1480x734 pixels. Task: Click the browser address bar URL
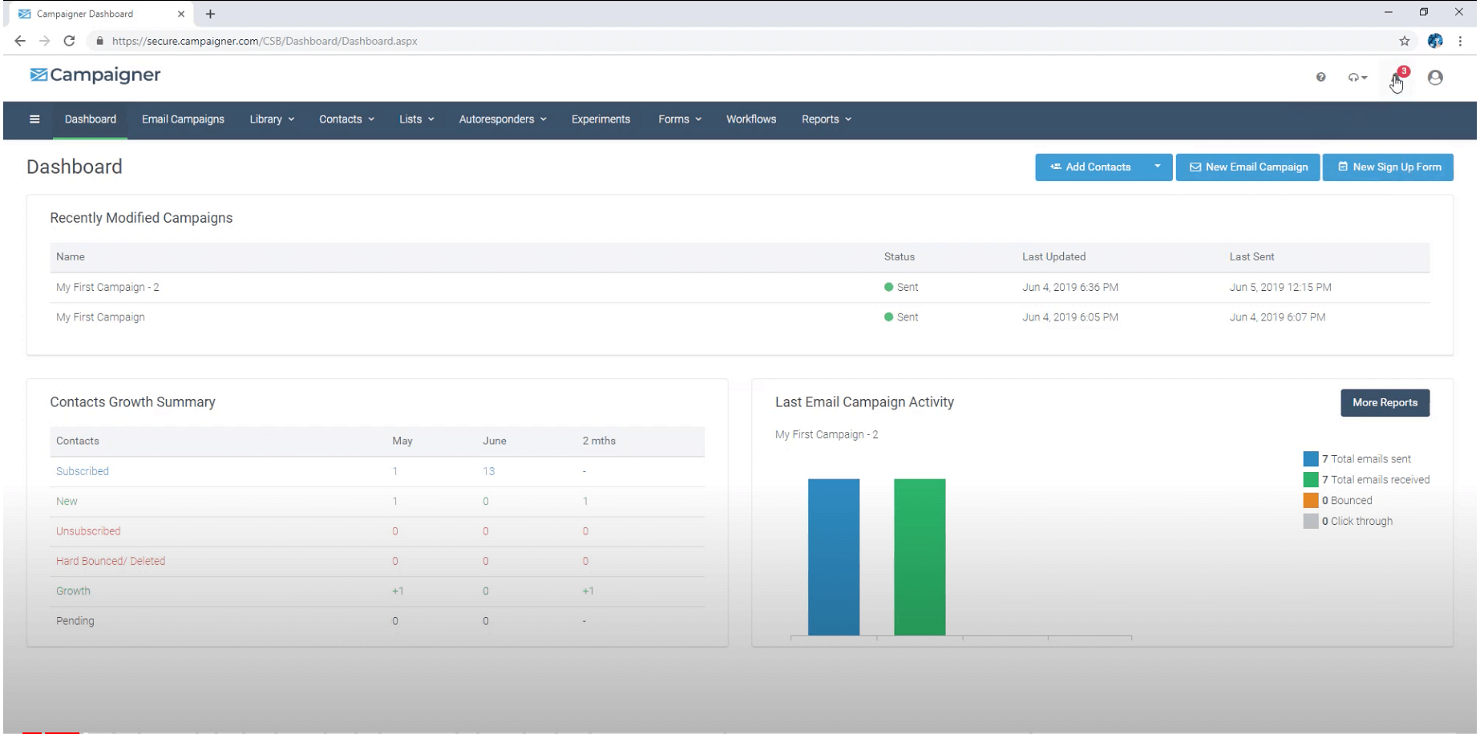264,41
